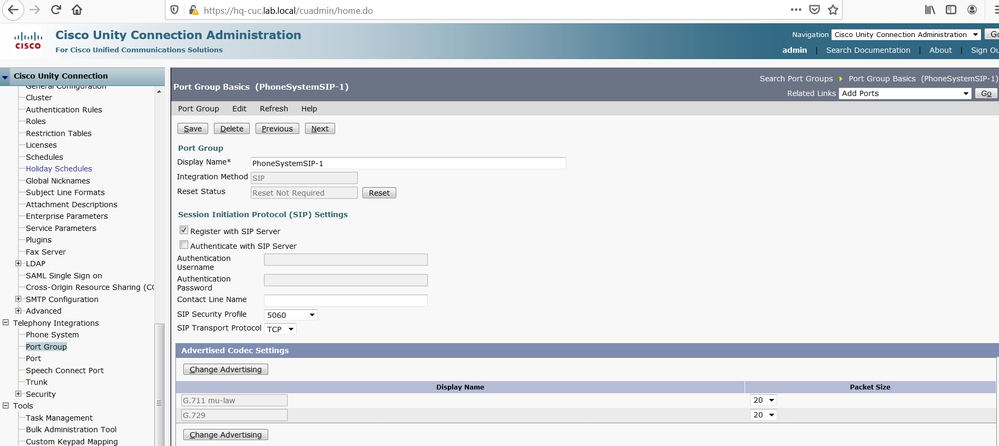This screenshot has height=446, width=999.
Task: Open Authentication Rules in the tree
Action: pos(64,110)
